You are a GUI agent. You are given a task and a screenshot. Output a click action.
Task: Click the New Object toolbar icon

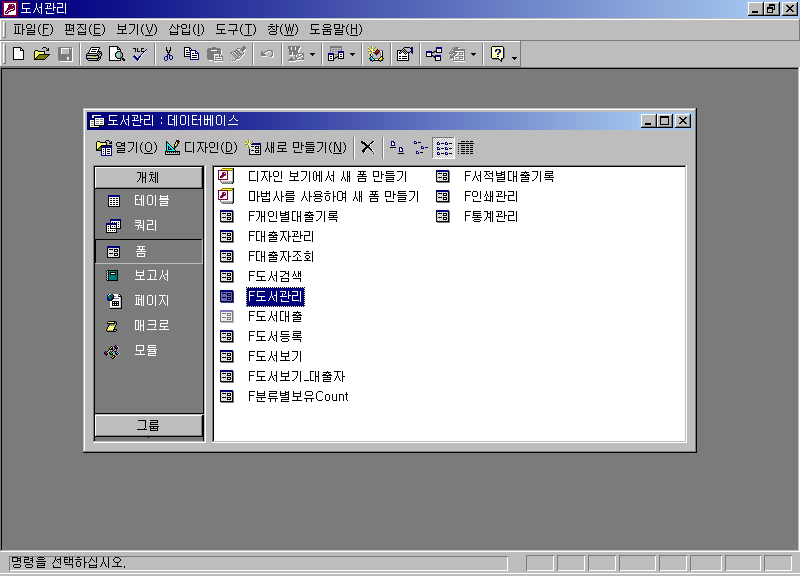[x=457, y=54]
